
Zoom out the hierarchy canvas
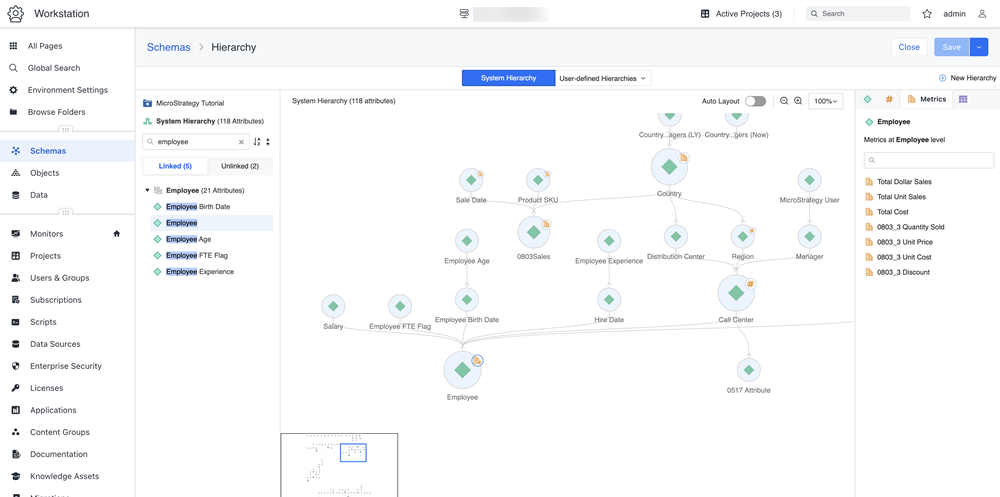click(x=784, y=101)
